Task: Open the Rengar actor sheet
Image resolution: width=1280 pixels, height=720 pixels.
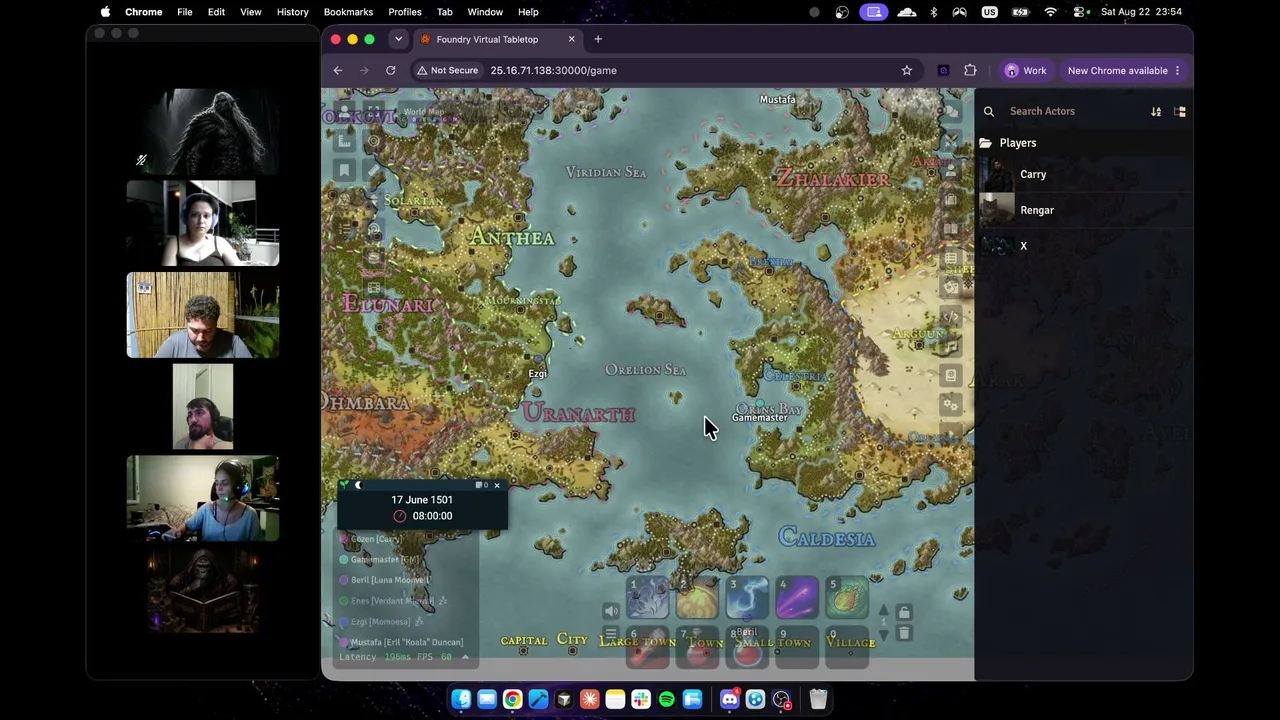Action: click(x=1084, y=210)
